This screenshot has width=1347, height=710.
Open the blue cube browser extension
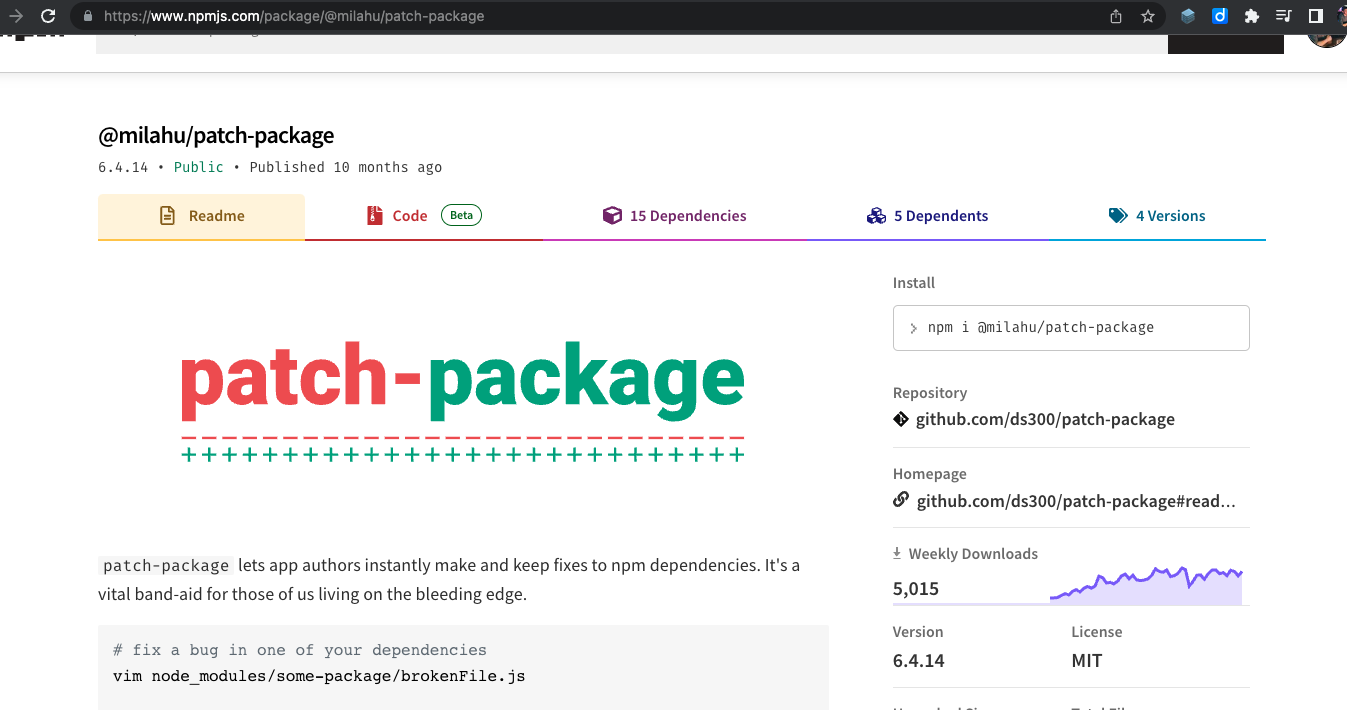coord(1188,16)
